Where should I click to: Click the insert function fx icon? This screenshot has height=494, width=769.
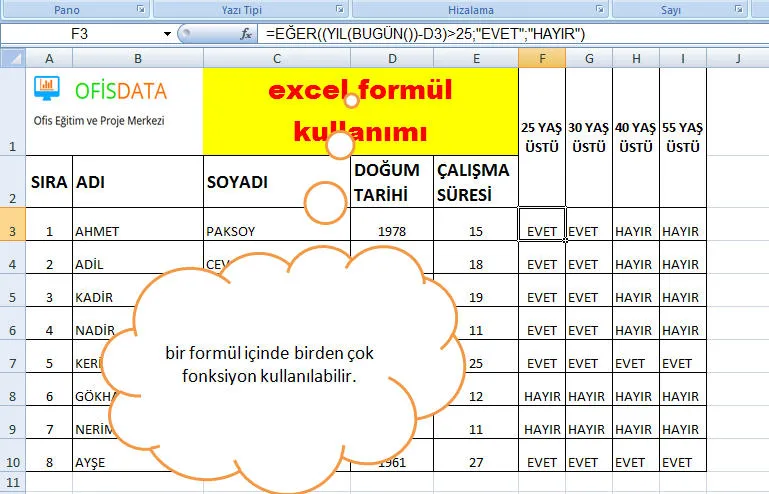[x=246, y=34]
